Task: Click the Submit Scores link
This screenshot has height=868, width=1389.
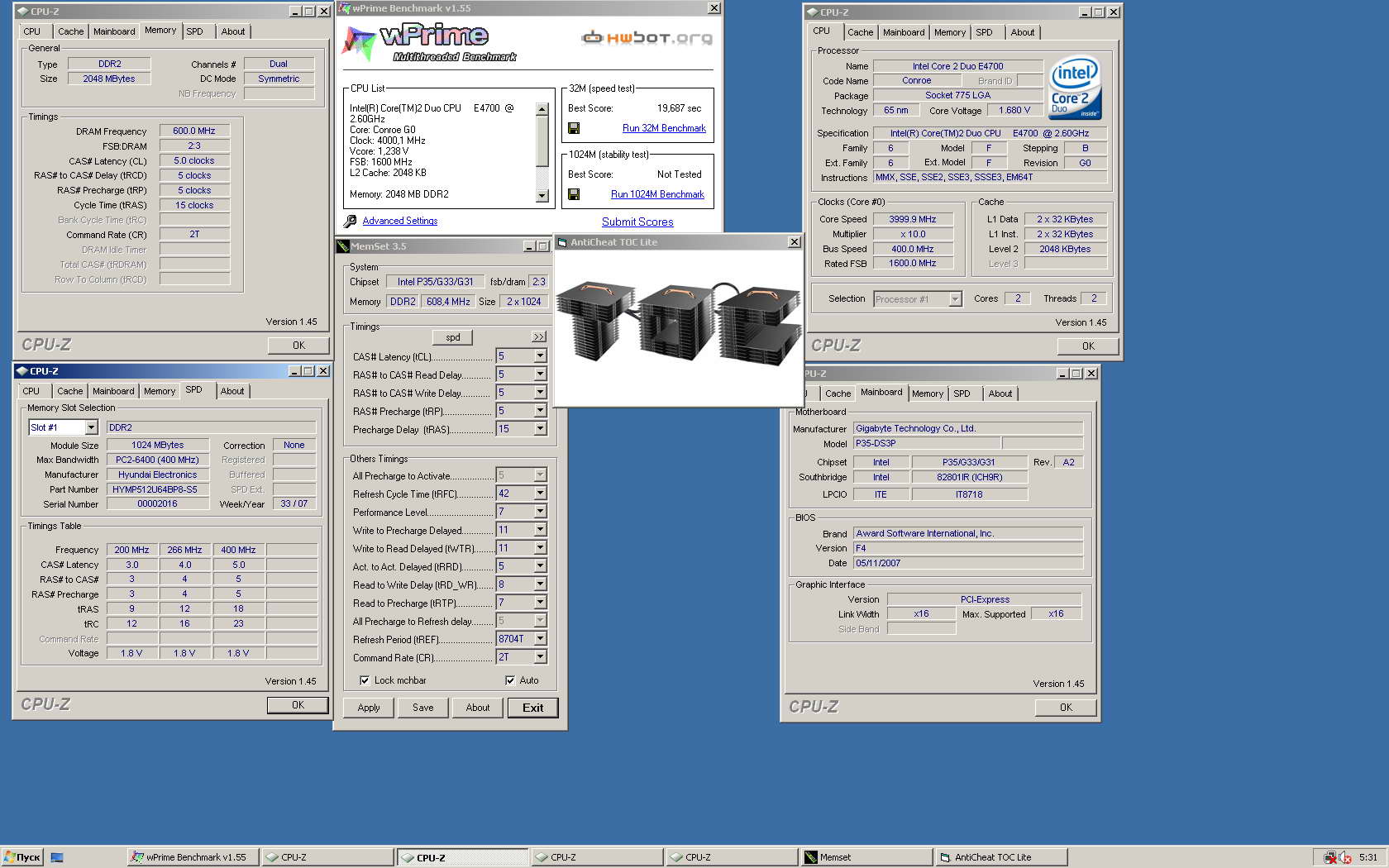Action: click(x=637, y=222)
